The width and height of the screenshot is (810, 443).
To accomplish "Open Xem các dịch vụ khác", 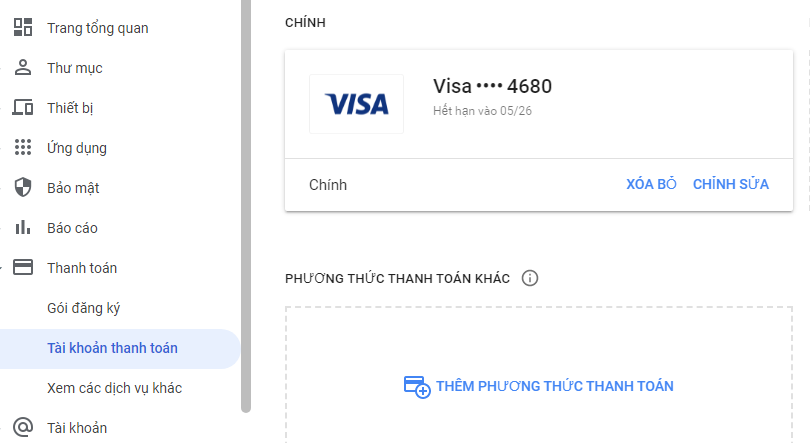I will 114,388.
